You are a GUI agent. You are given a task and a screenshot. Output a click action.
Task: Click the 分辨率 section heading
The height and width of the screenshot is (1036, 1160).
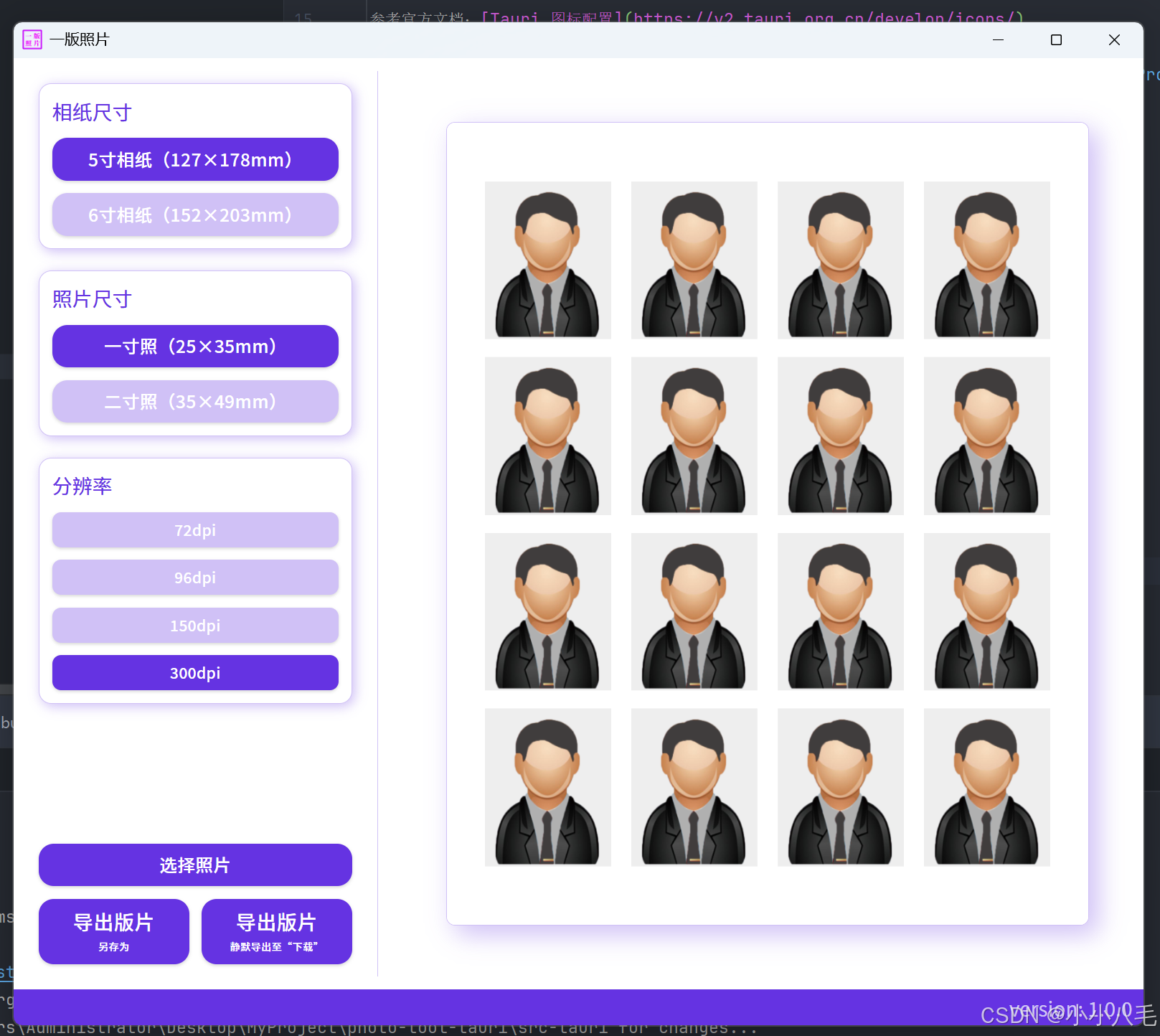click(x=82, y=486)
